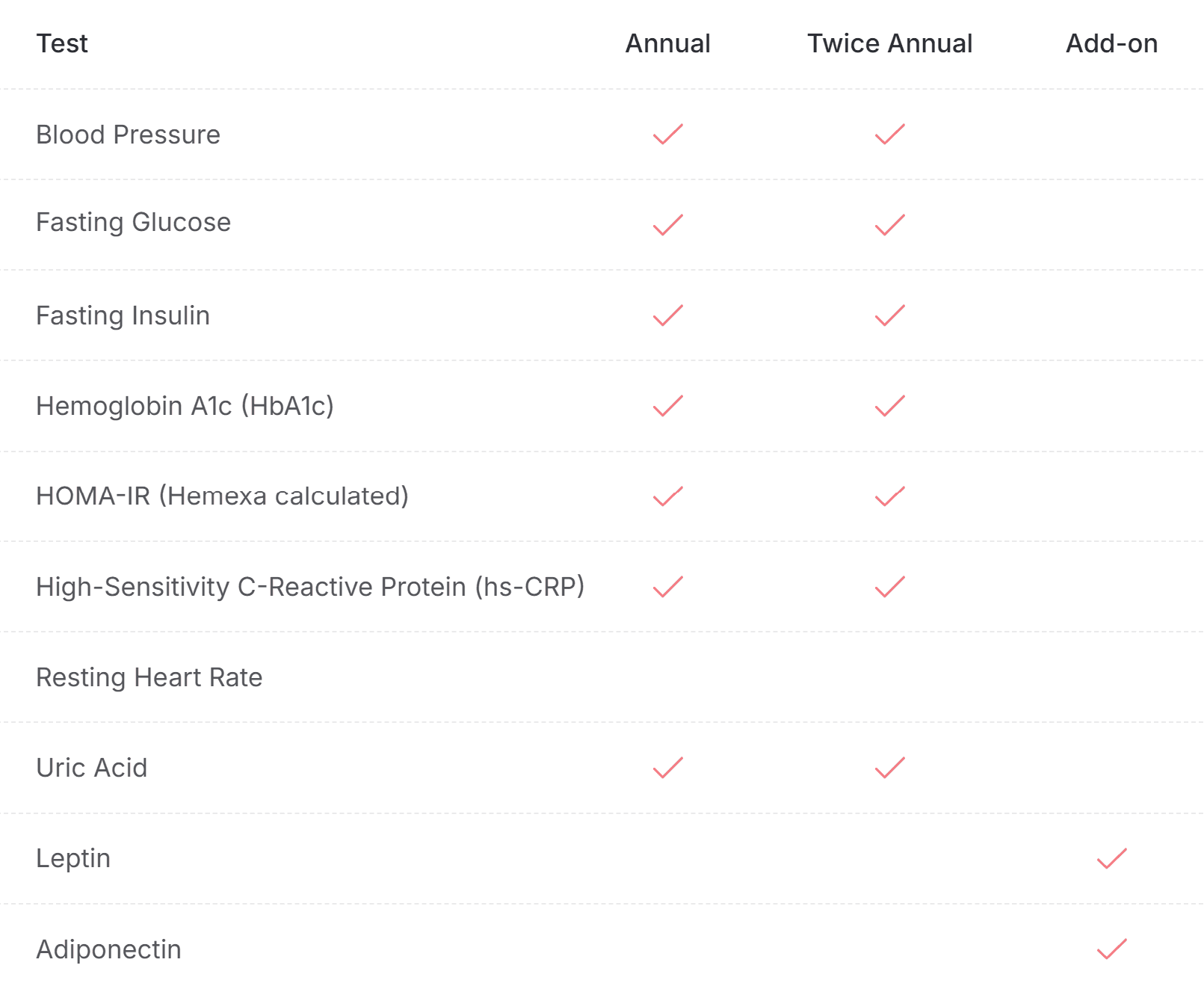This screenshot has width=1204, height=989.
Task: Click the Twice Annual checkmark for Uric Acid
Action: [890, 768]
